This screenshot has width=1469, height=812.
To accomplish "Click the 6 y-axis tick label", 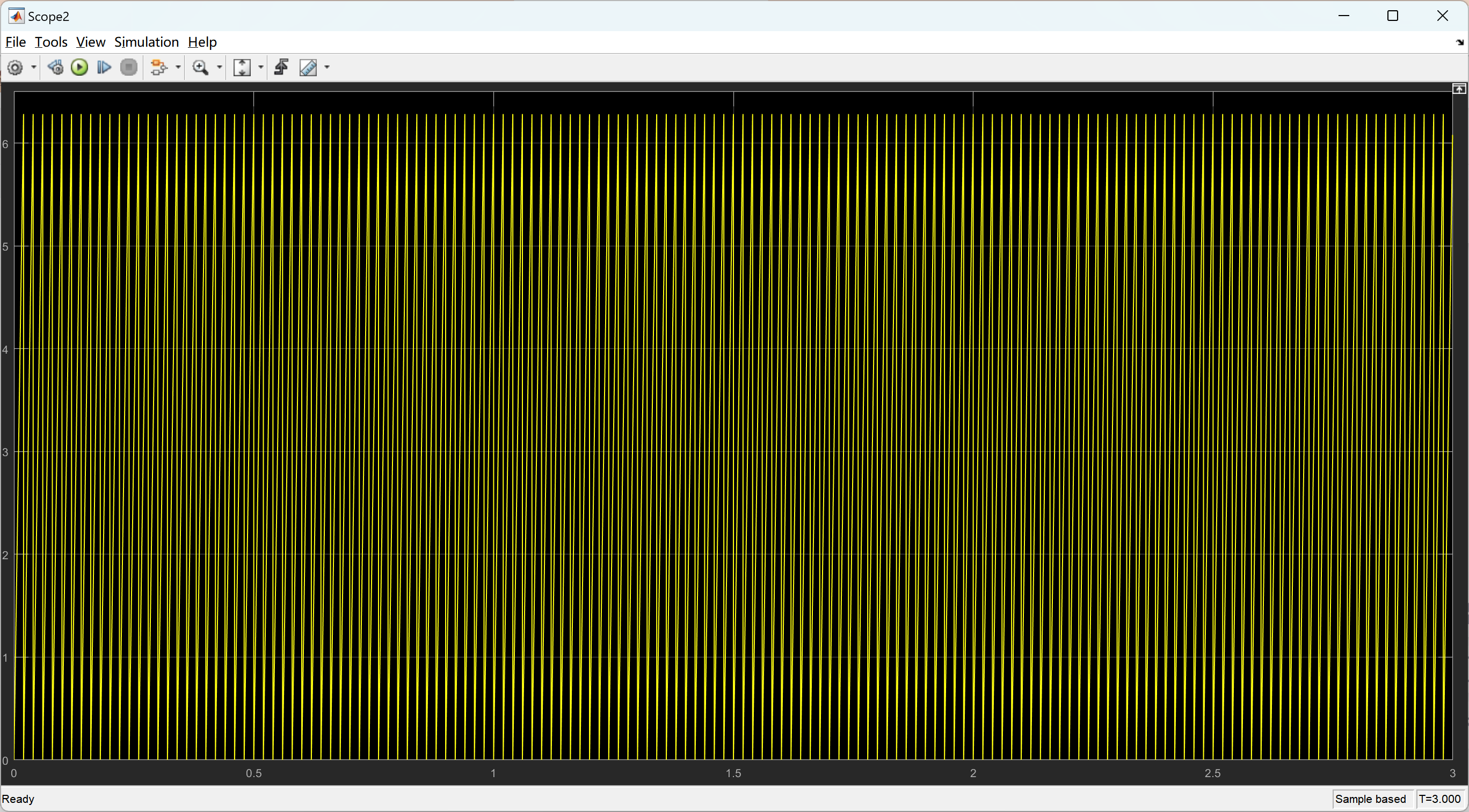I will 6,144.
